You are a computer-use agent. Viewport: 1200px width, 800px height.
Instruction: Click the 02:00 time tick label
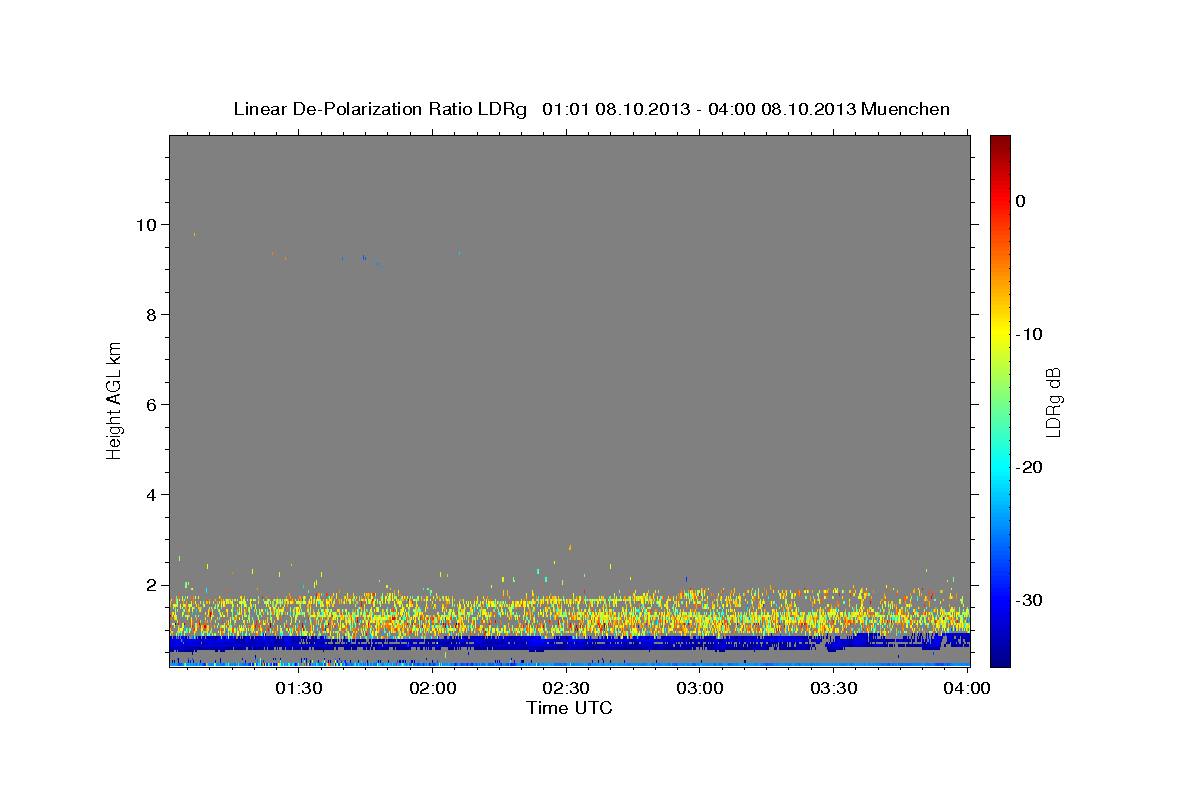click(x=434, y=688)
